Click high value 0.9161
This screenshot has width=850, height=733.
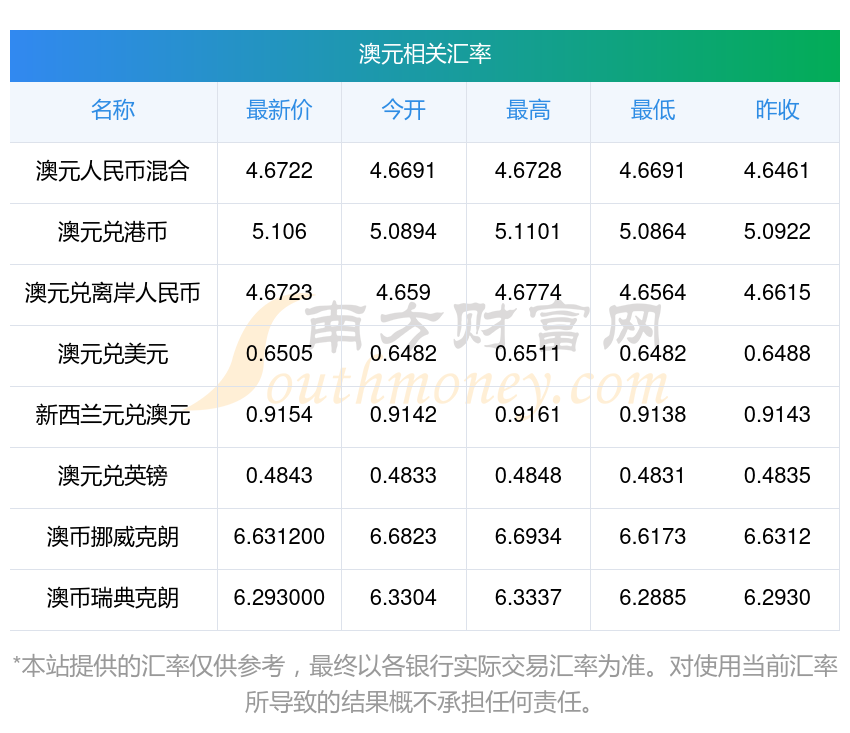click(527, 415)
